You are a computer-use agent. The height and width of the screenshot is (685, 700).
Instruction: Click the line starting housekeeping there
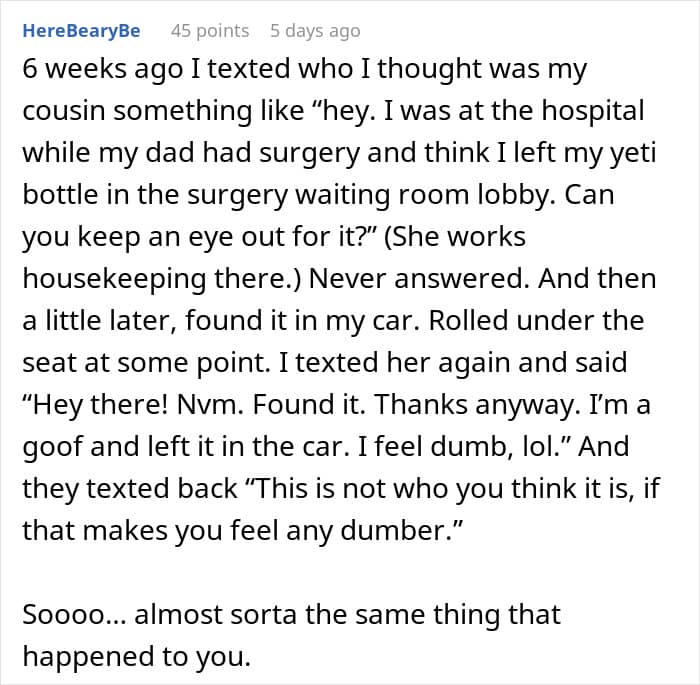tap(339, 279)
